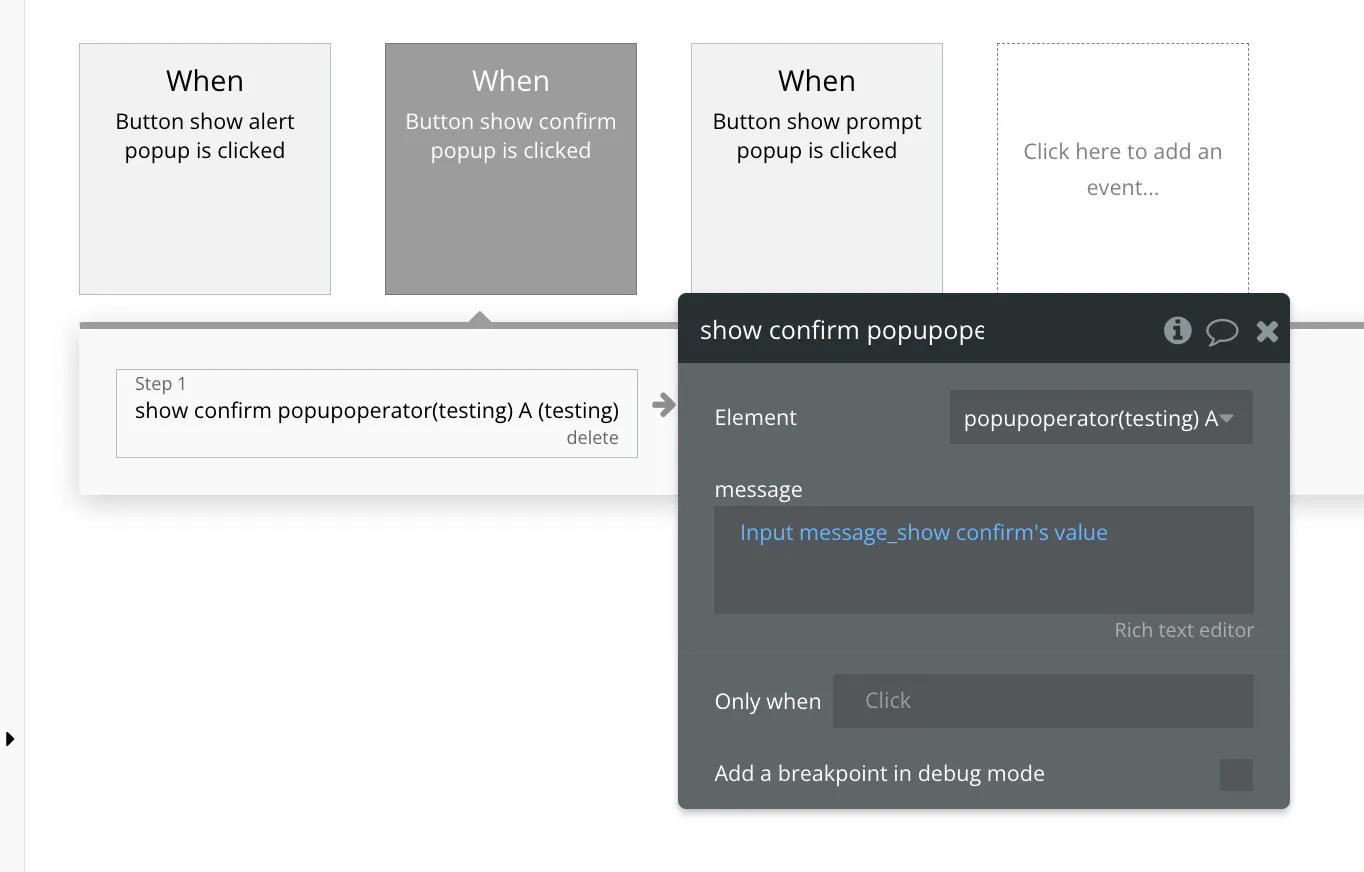
Task: Click here to add an event box
Action: click(1122, 168)
